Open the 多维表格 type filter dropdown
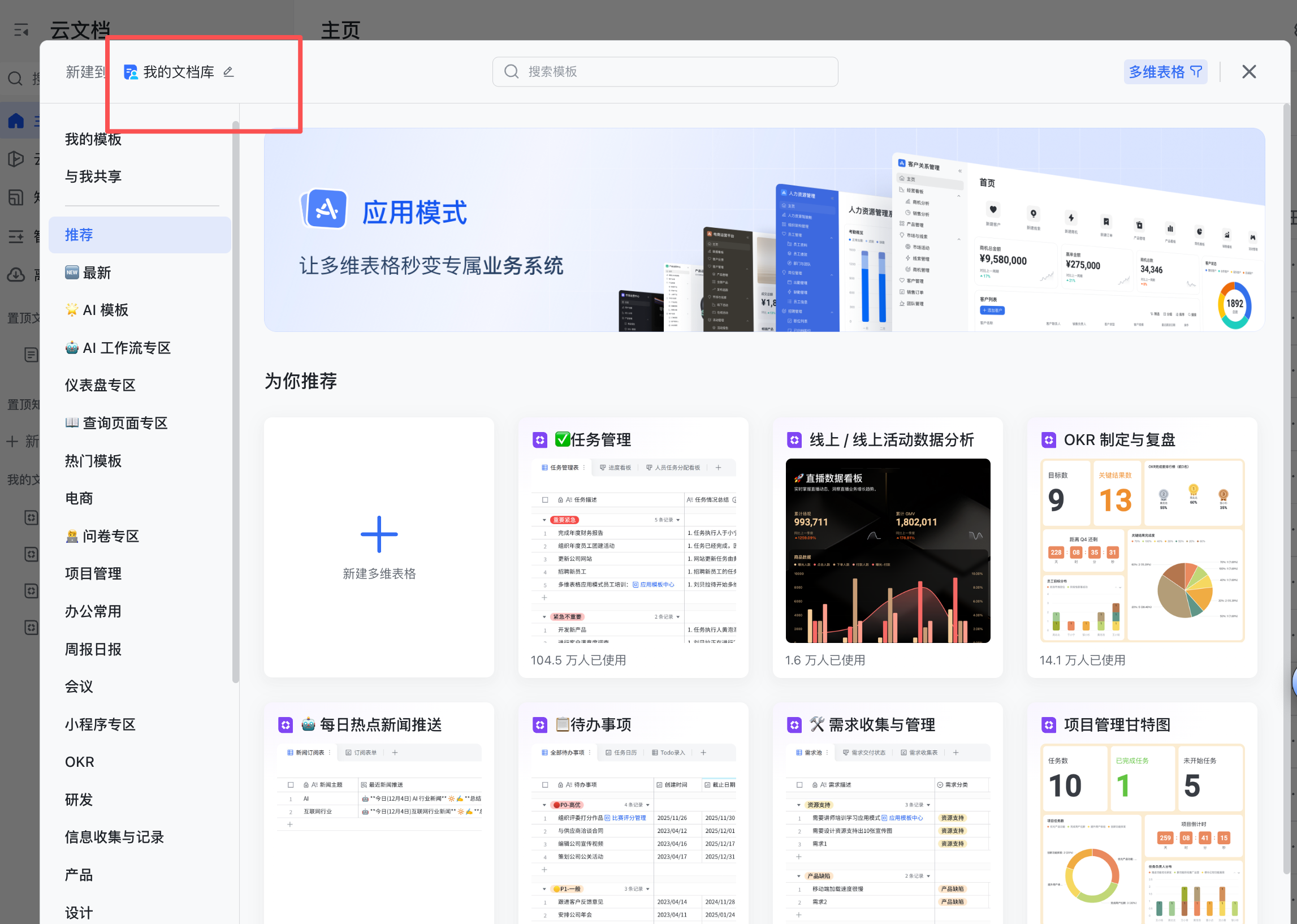1297x924 pixels. [x=1157, y=72]
